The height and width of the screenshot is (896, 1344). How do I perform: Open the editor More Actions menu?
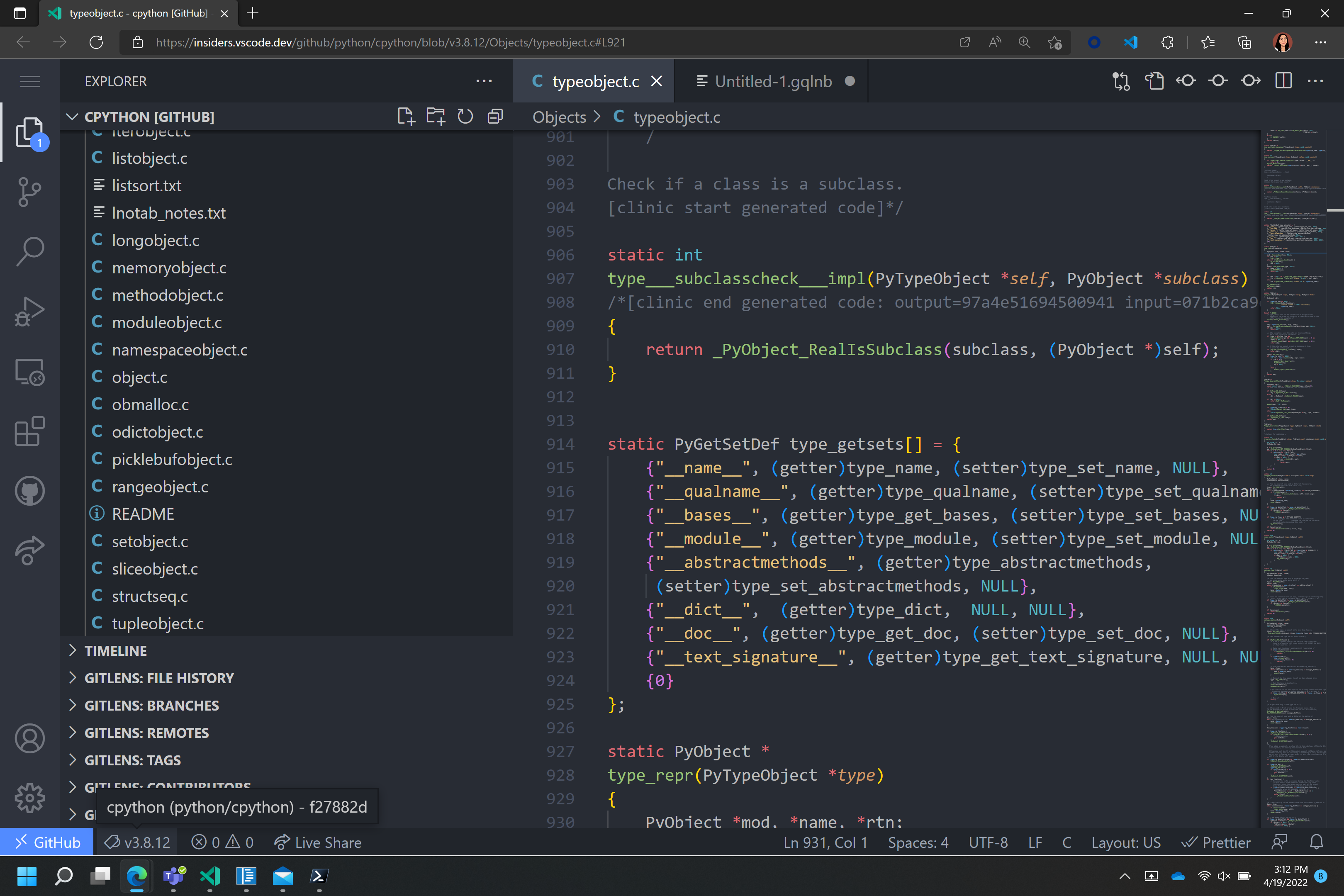[1315, 80]
